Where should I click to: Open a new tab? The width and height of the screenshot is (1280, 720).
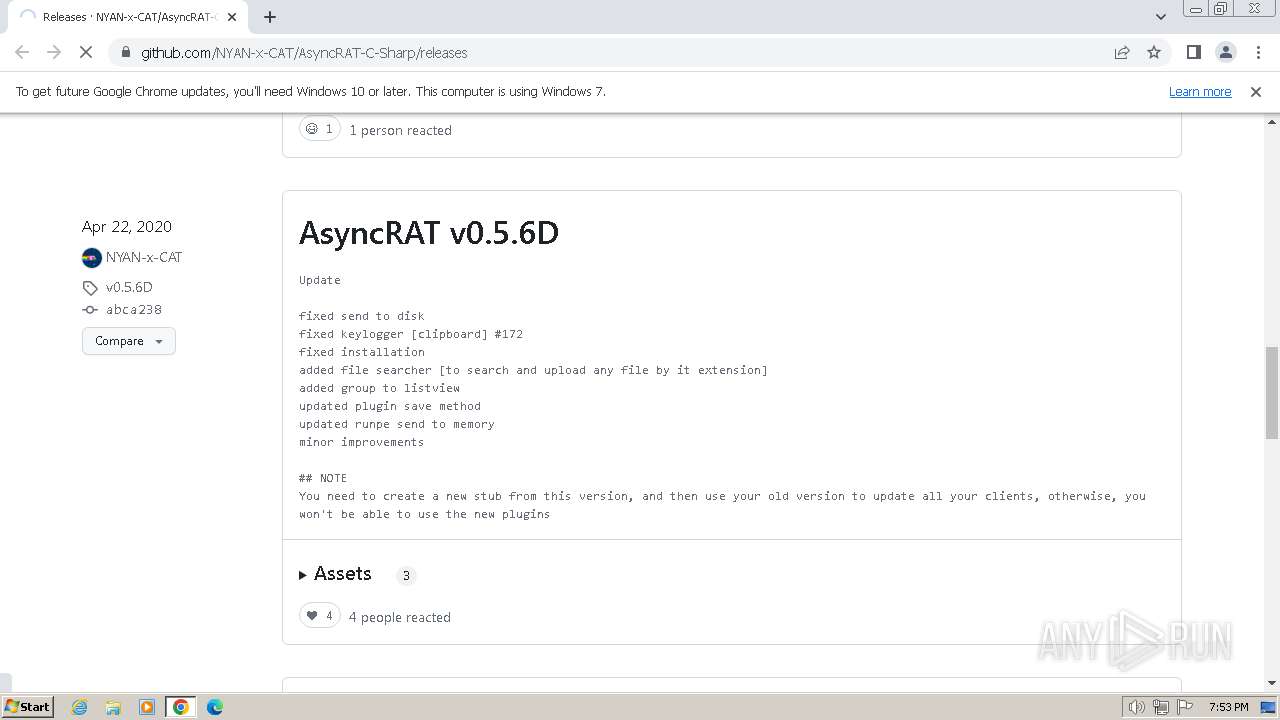coord(270,17)
